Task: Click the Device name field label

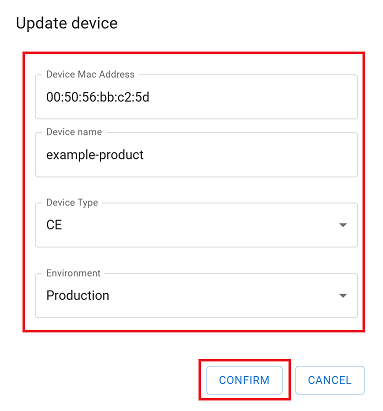Action: 74,132
